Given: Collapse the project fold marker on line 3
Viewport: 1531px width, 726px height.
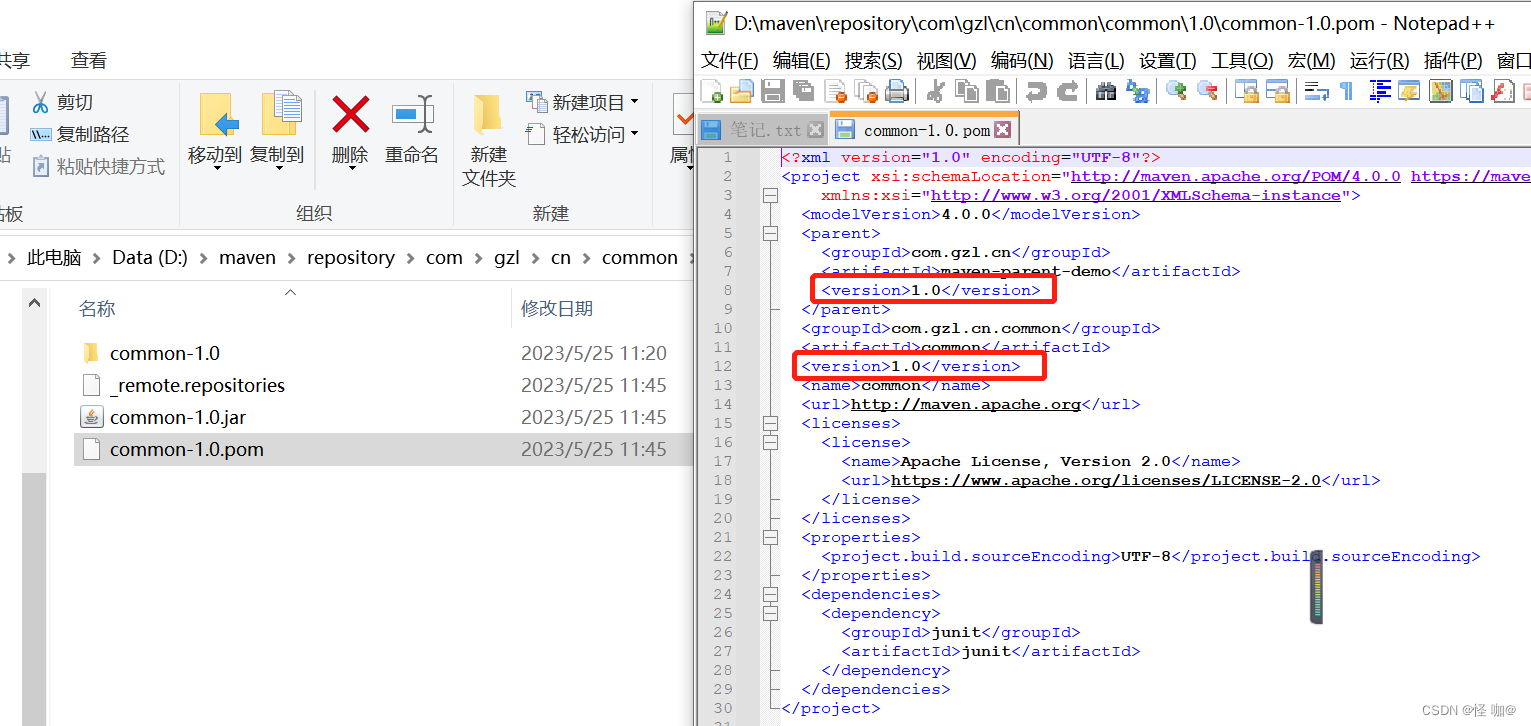Looking at the screenshot, I should 770,195.
